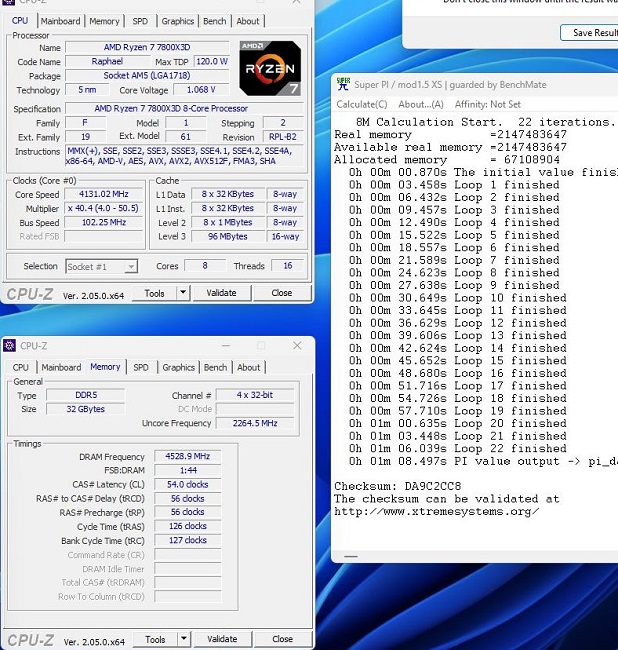Click Close button in upper CPU-Z

point(282,293)
